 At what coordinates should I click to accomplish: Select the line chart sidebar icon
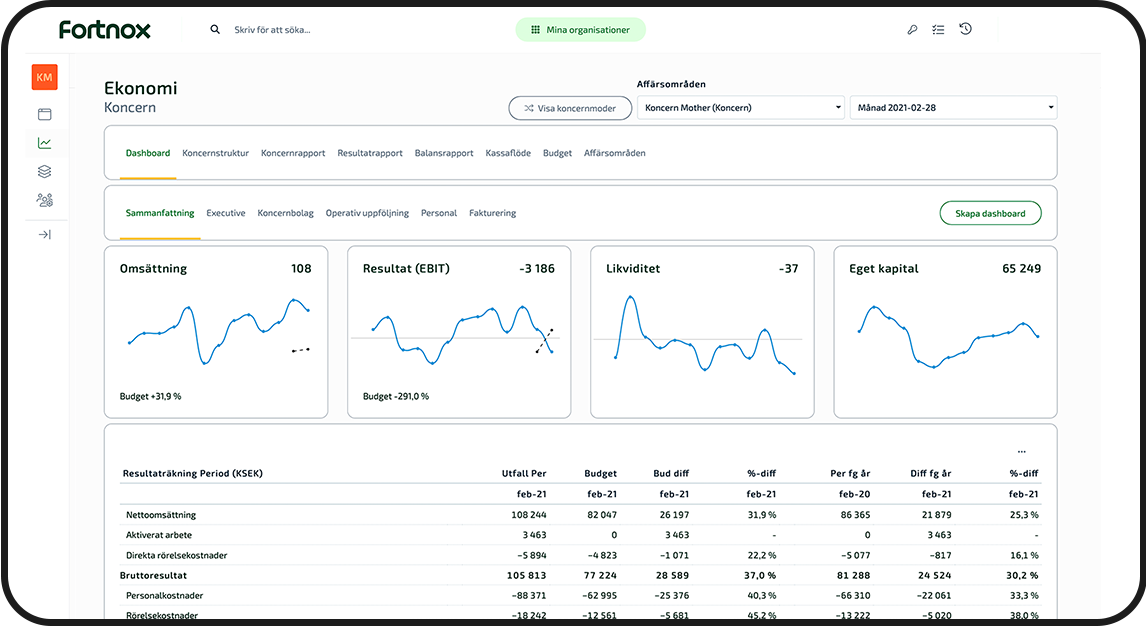pyautogui.click(x=44, y=143)
